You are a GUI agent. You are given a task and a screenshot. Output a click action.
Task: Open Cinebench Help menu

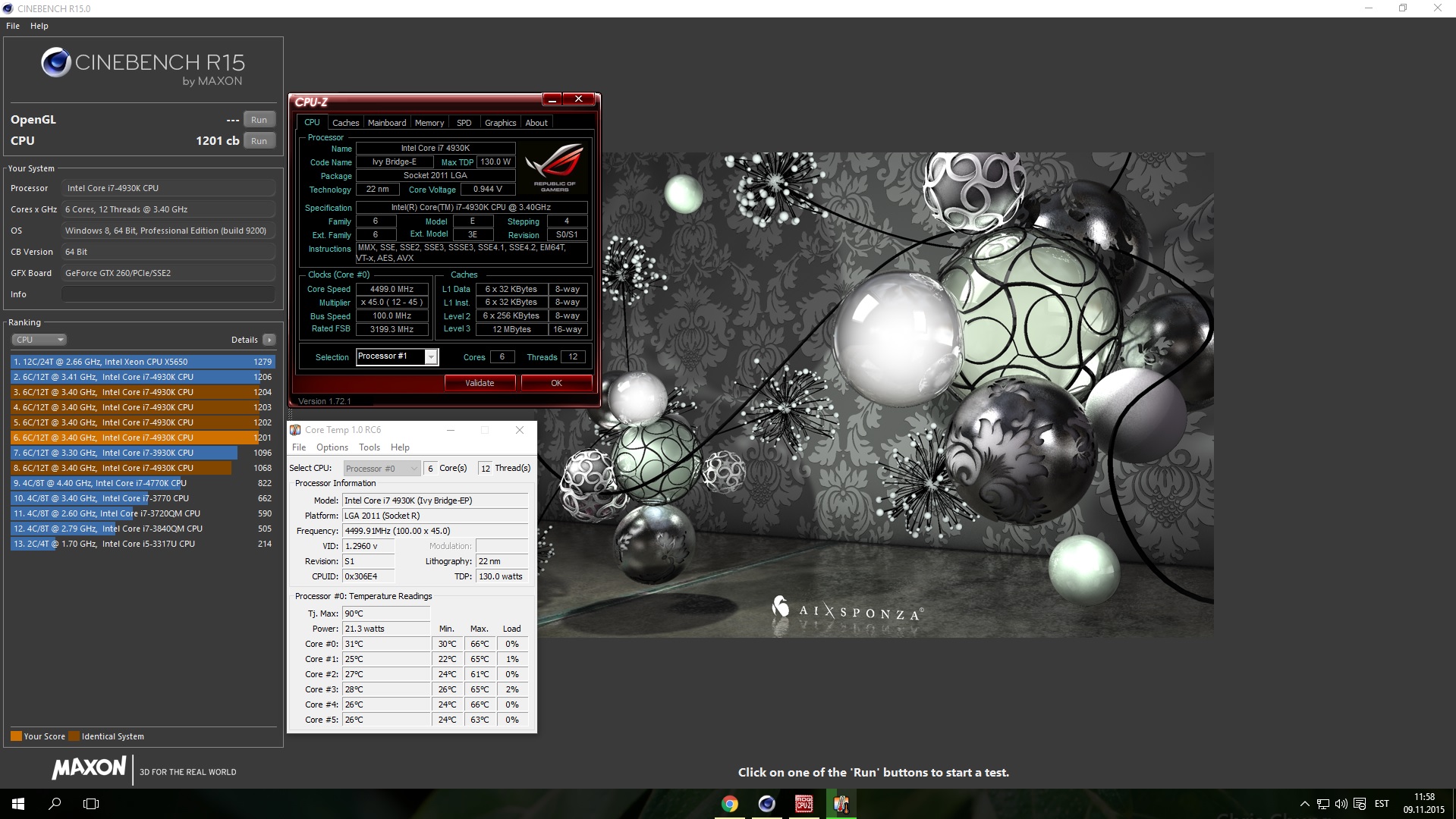pos(39,26)
